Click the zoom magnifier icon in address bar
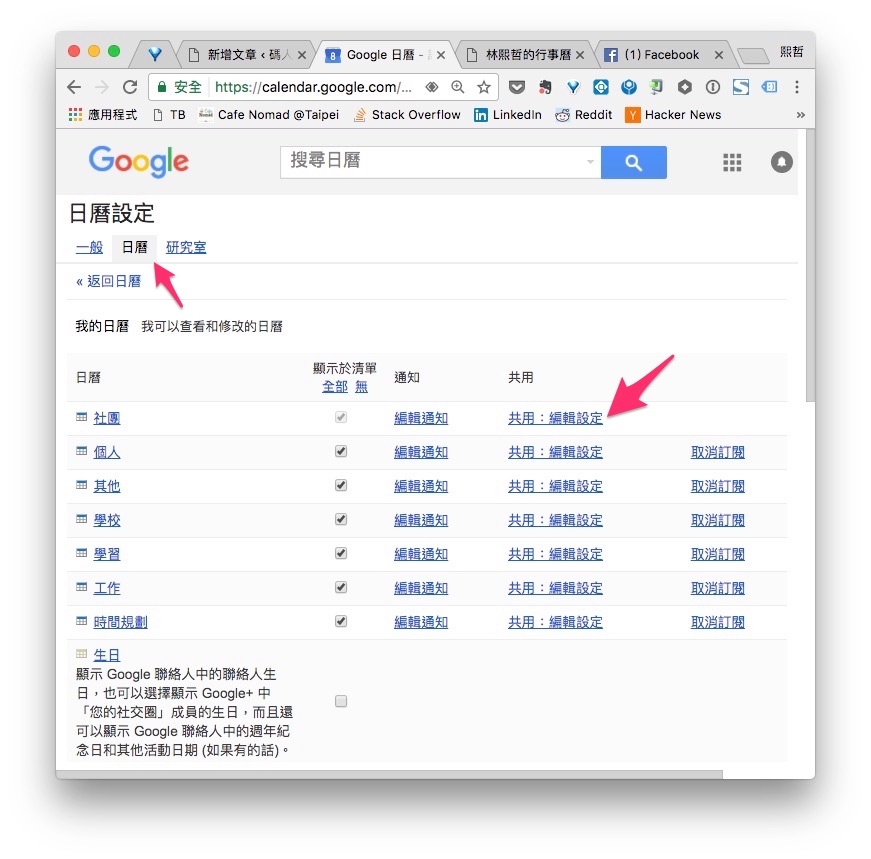This screenshot has height=859, width=871. click(458, 87)
